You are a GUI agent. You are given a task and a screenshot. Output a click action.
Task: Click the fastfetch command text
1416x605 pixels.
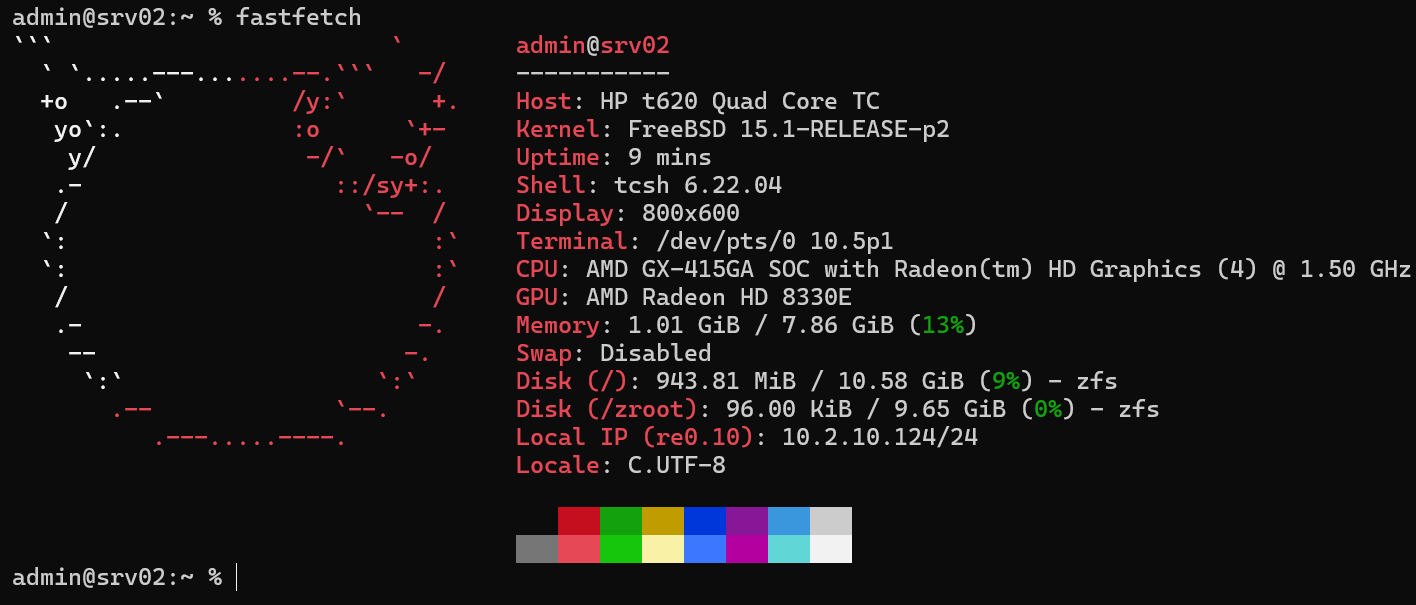click(x=299, y=17)
